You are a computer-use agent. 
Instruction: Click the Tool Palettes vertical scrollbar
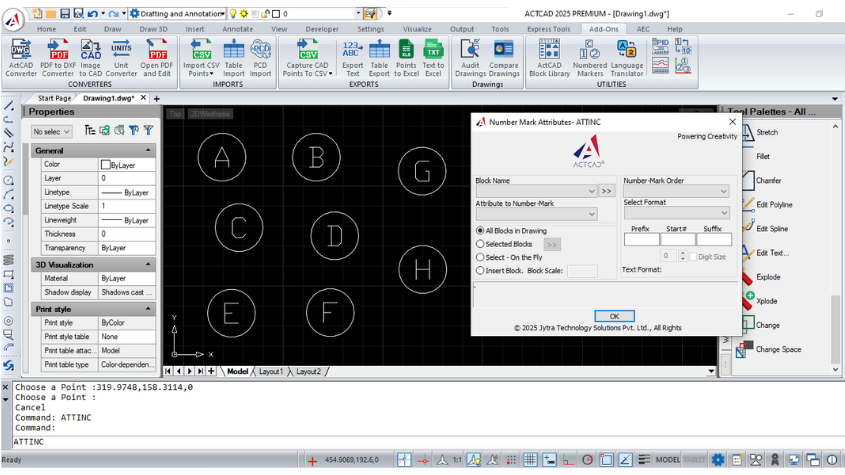835,247
